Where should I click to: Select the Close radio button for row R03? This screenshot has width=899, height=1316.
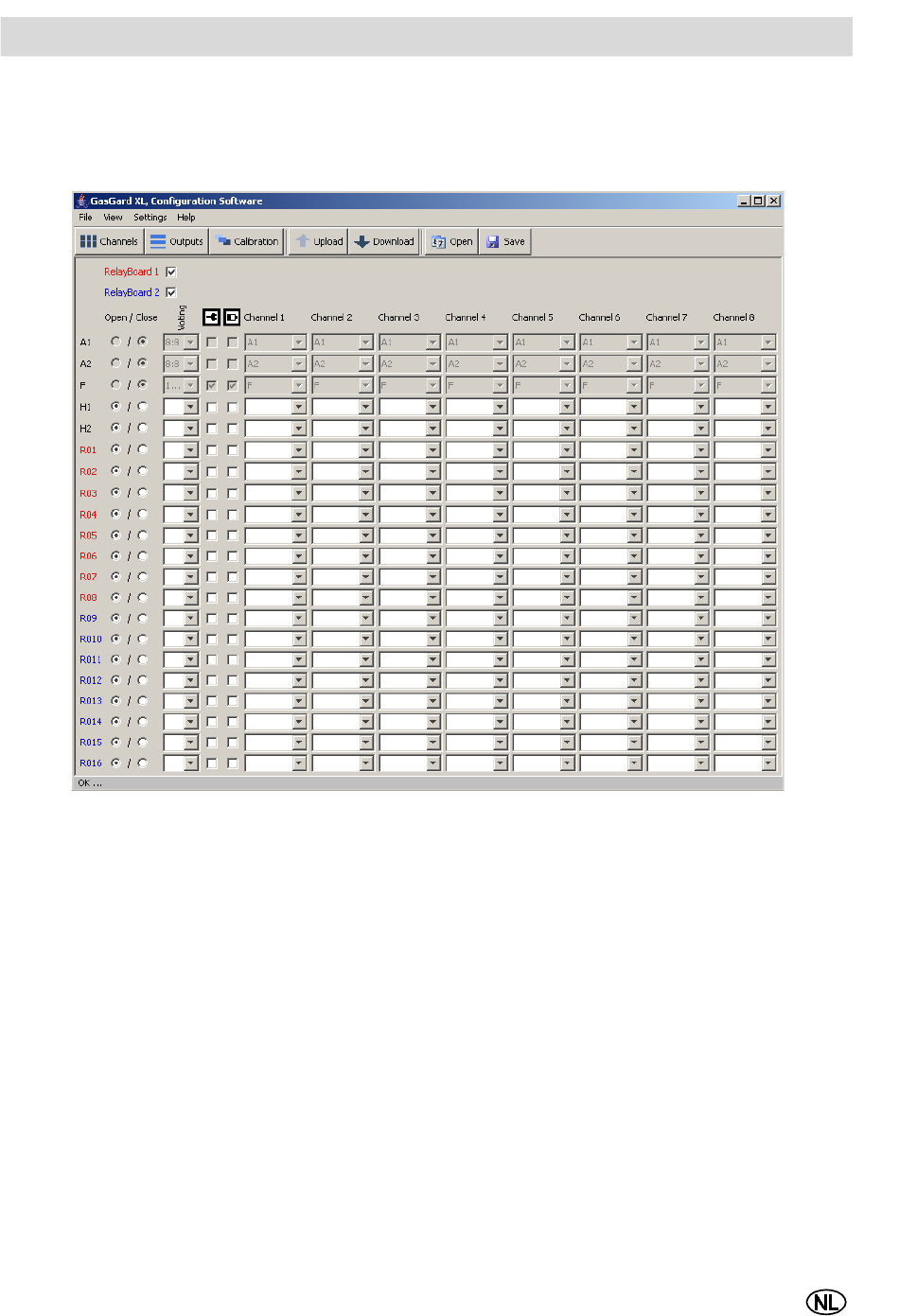click(x=143, y=492)
